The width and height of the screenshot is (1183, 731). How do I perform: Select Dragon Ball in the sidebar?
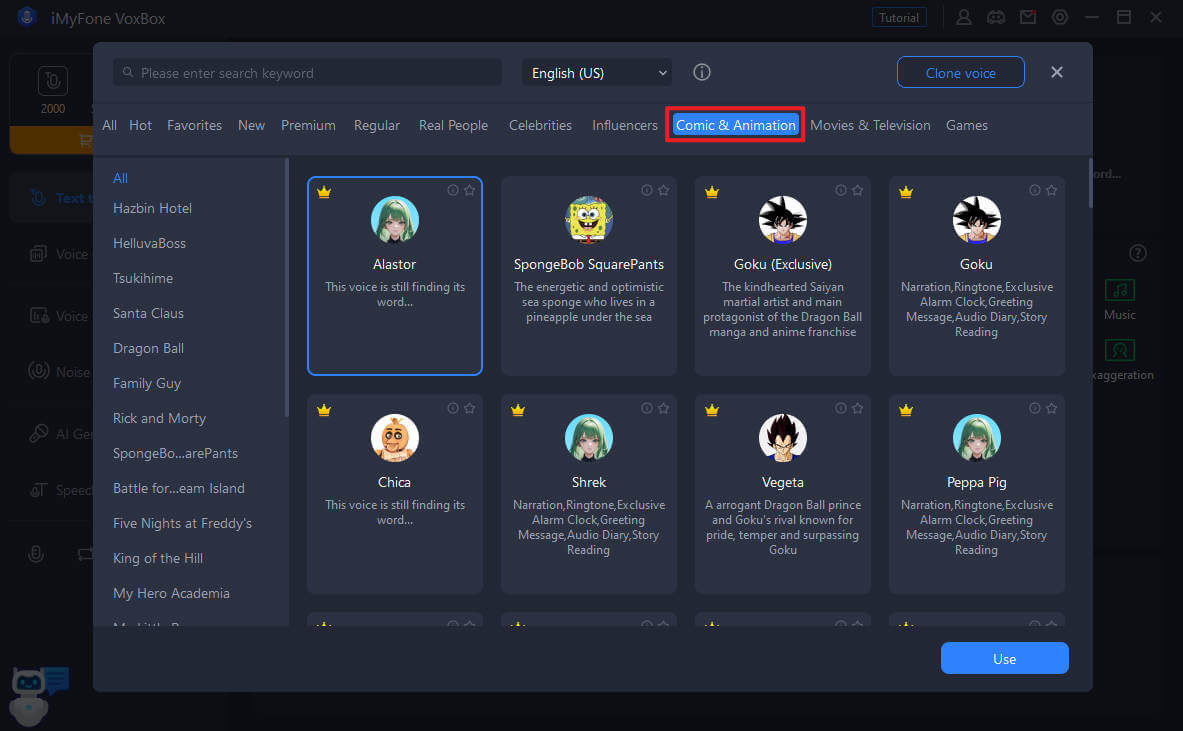(x=148, y=348)
